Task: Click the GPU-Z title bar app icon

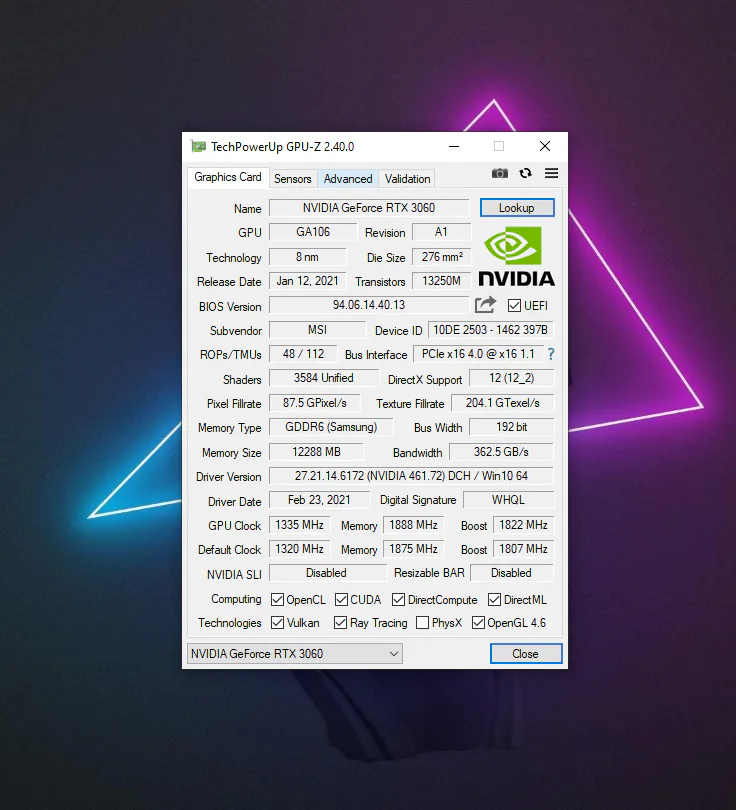Action: click(x=198, y=147)
